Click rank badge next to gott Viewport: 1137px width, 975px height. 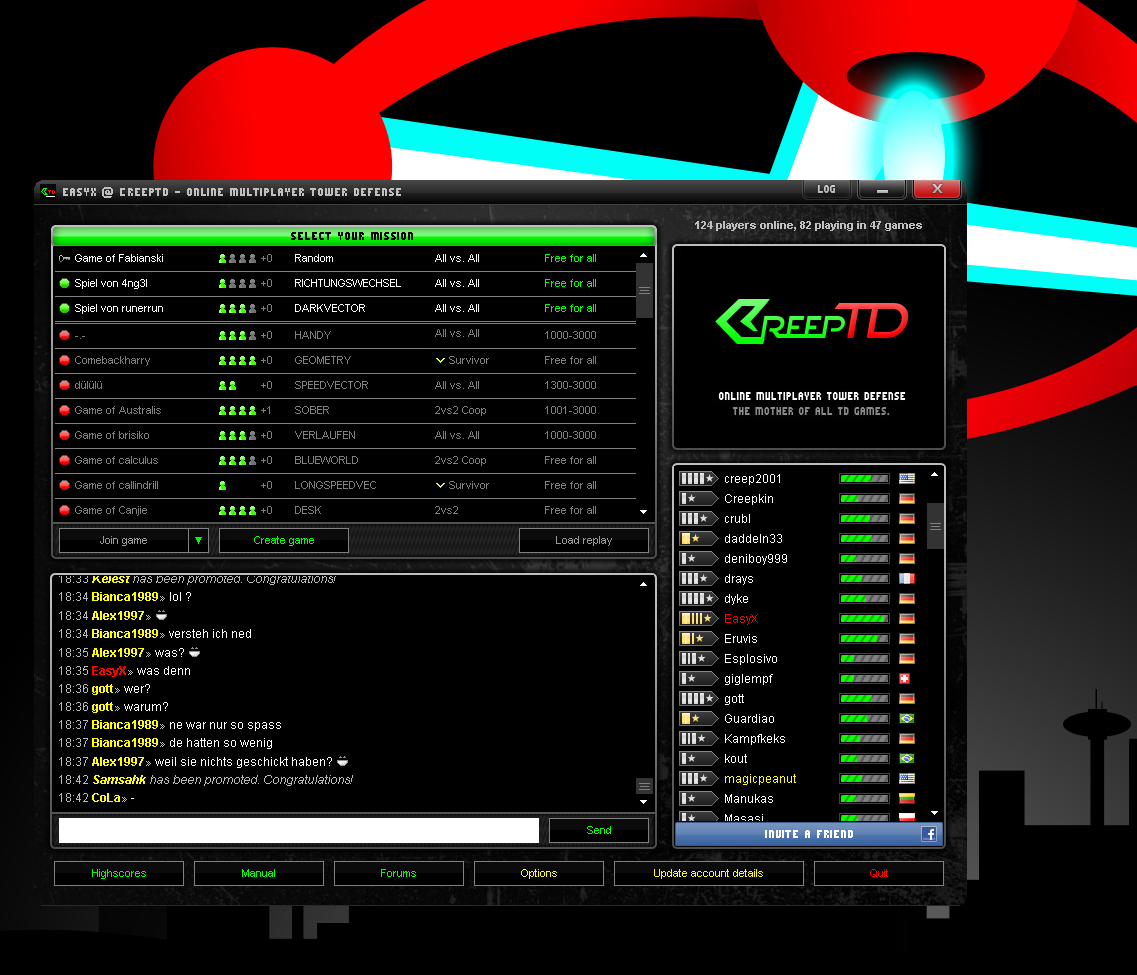point(697,699)
